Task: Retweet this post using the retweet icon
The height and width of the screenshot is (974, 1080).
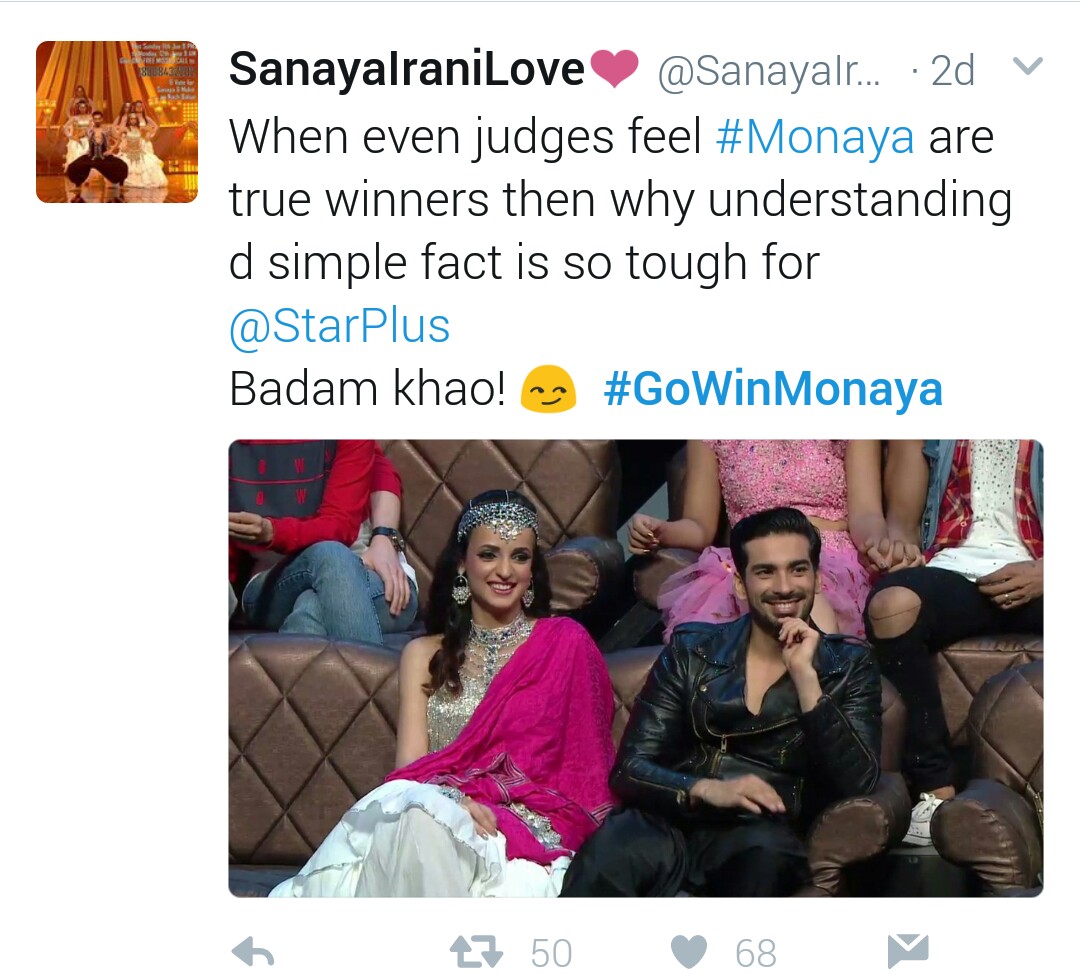Action: [477, 953]
